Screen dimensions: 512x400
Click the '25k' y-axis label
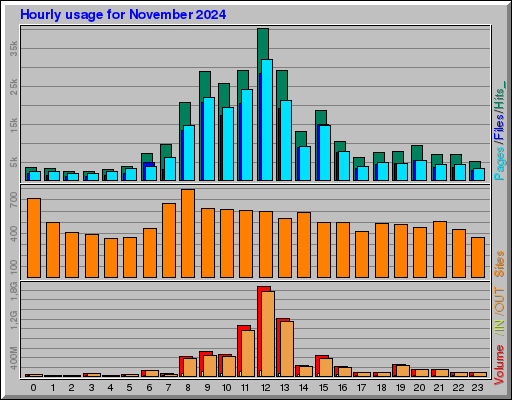13,87
